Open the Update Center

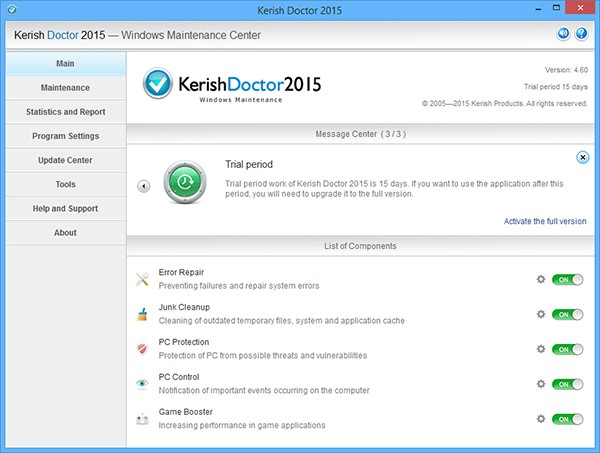65,160
